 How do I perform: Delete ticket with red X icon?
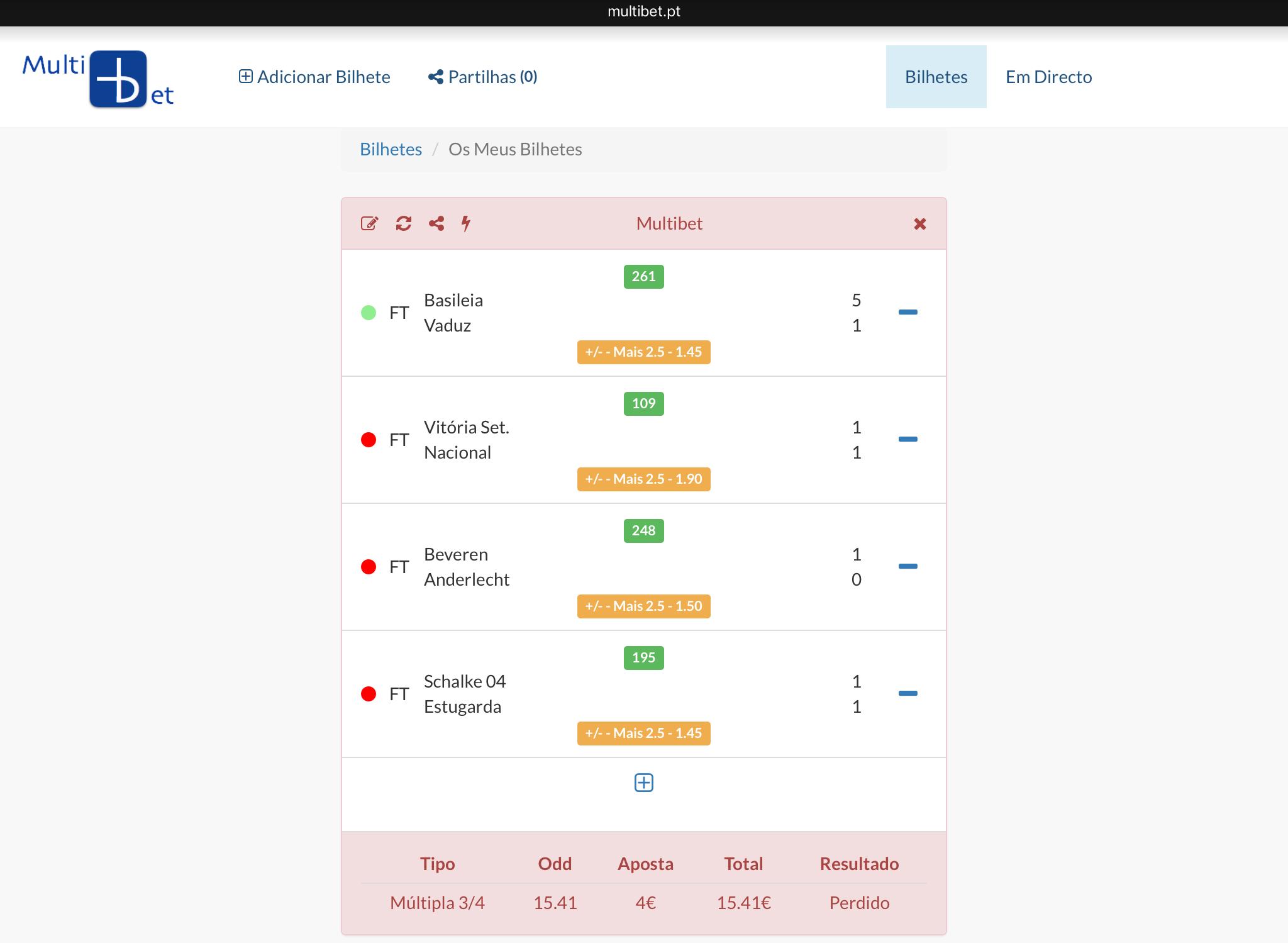point(919,224)
